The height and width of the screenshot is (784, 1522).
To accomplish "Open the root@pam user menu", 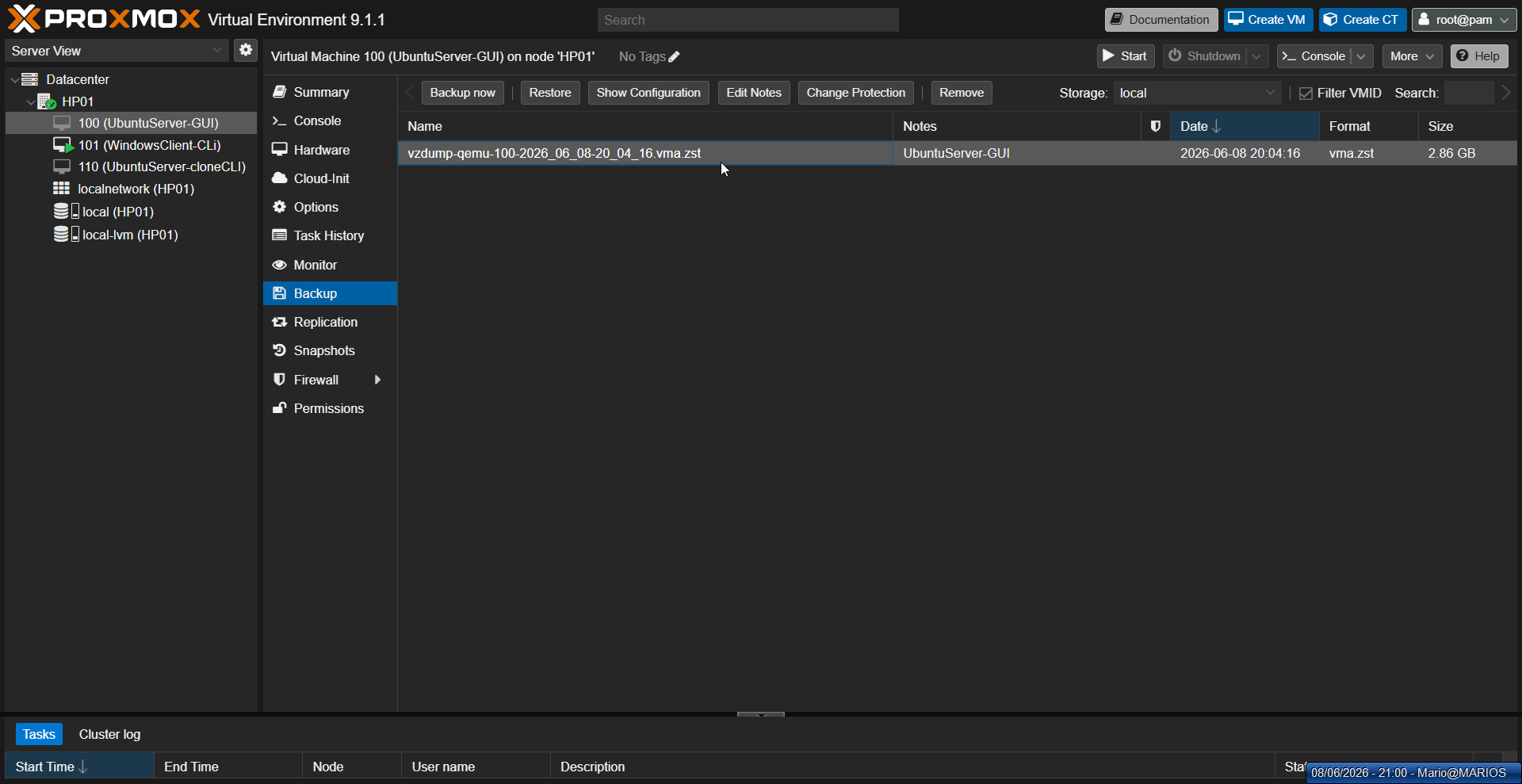I will coord(1463,20).
